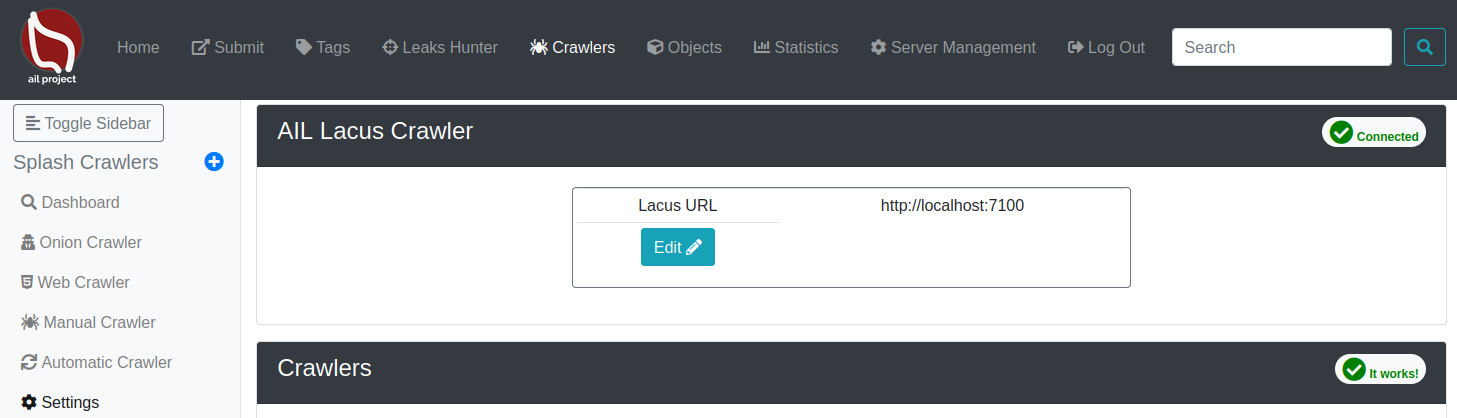Click the AIL project logo
Image resolution: width=1457 pixels, height=418 pixels.
(x=51, y=47)
